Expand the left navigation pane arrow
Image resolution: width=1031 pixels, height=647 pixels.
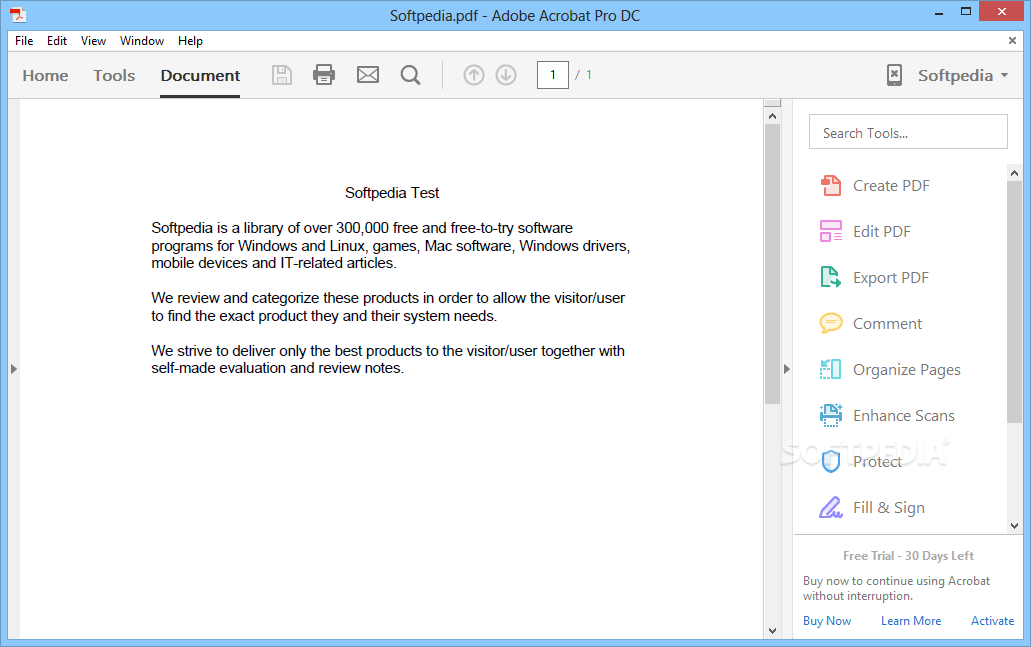[14, 369]
